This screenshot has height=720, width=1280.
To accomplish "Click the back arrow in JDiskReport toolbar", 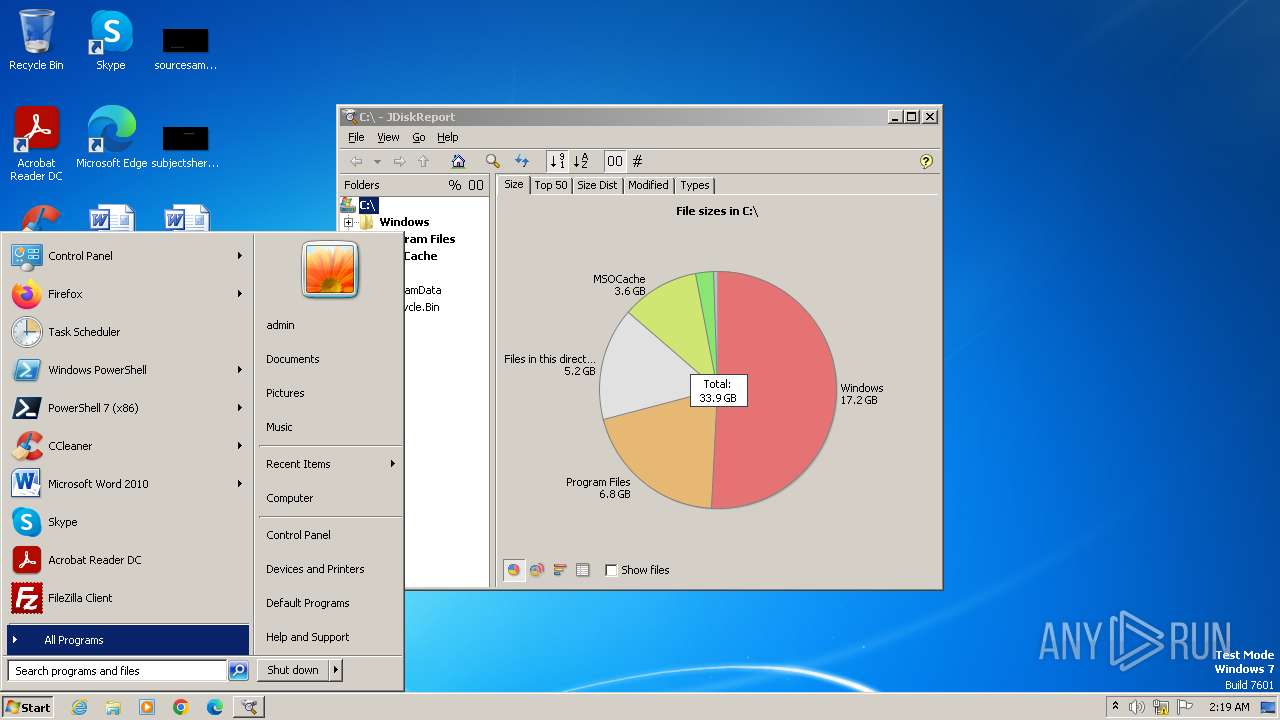I will coord(356,161).
